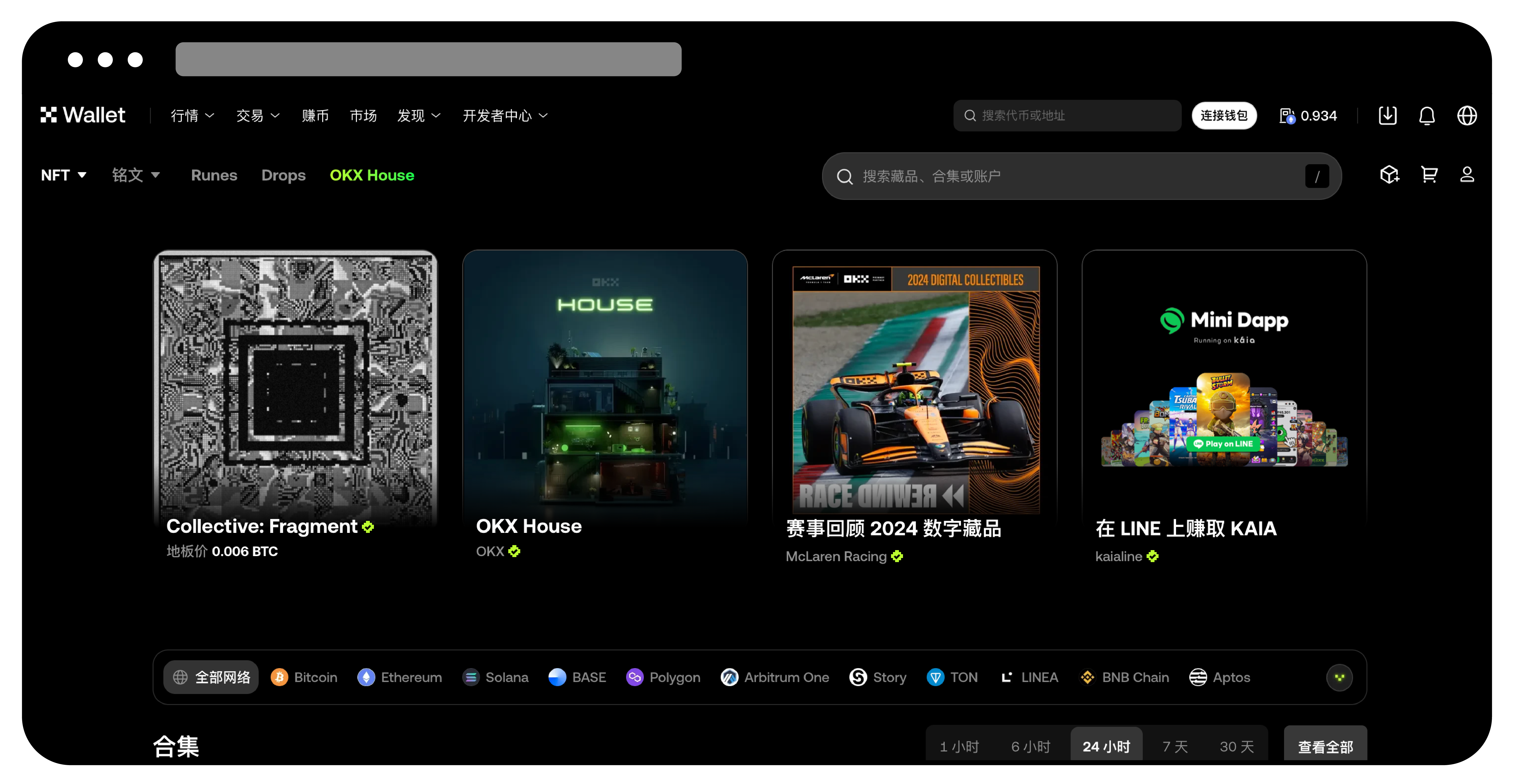Click the Story network icon

point(858,677)
